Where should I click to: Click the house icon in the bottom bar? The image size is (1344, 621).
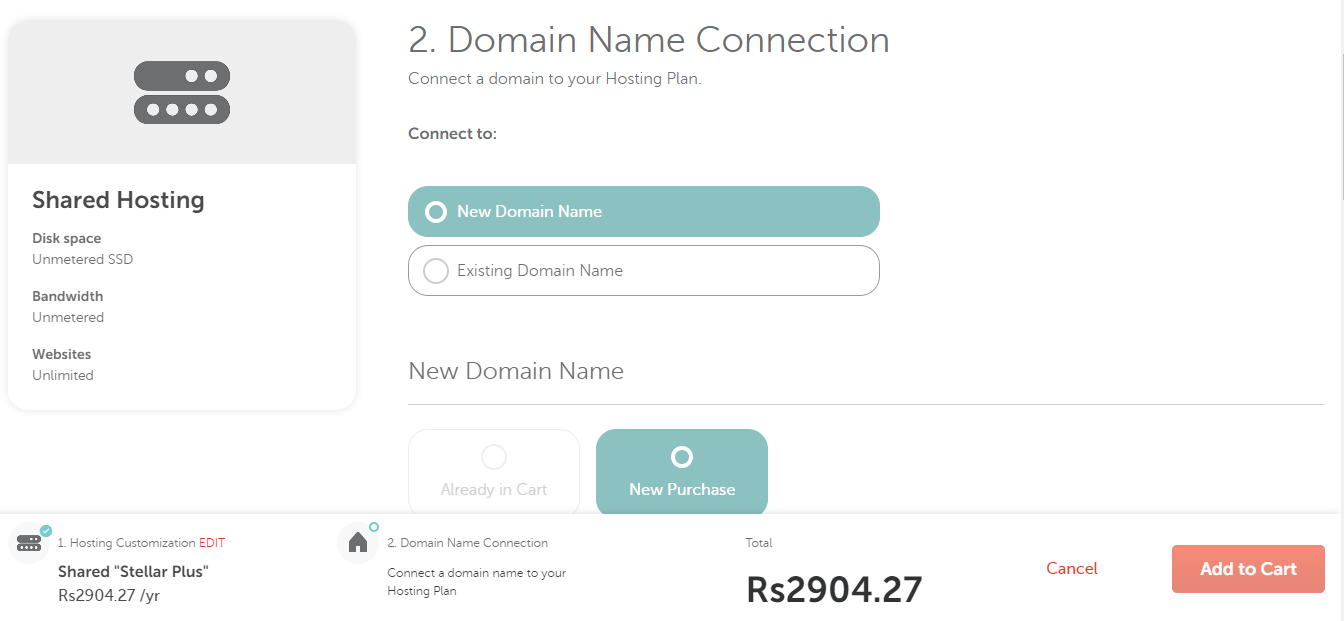pyautogui.click(x=358, y=543)
